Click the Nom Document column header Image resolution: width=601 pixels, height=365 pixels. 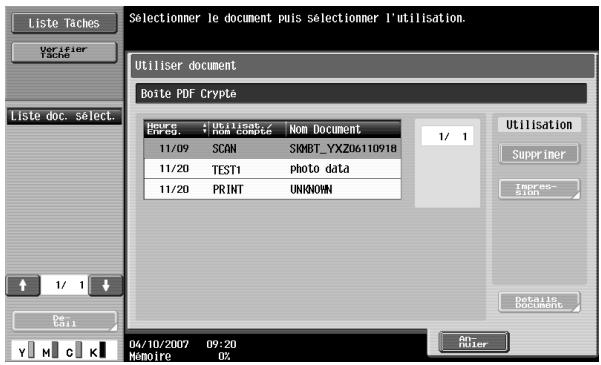click(x=343, y=129)
